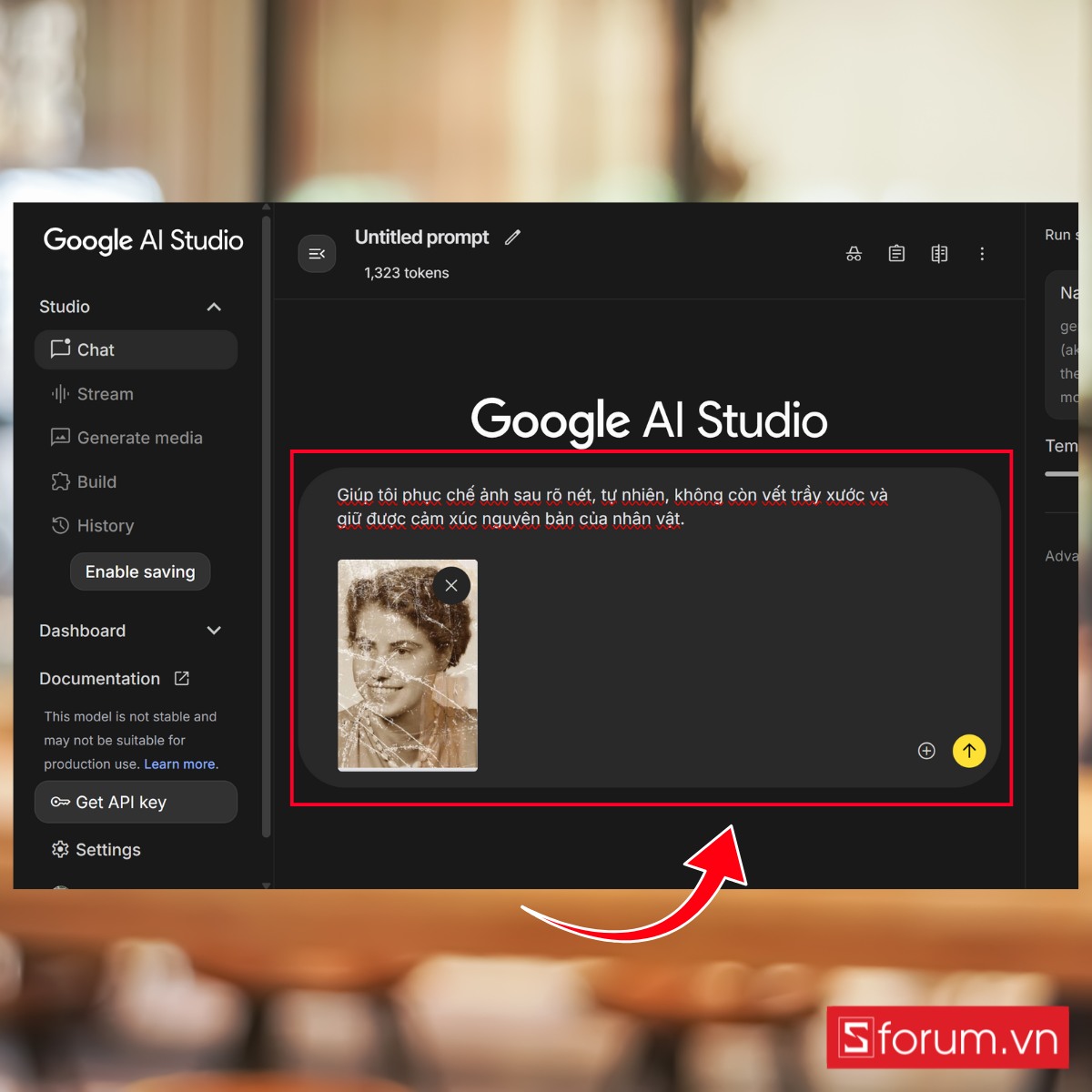Add media with the plus circle icon

(x=926, y=751)
